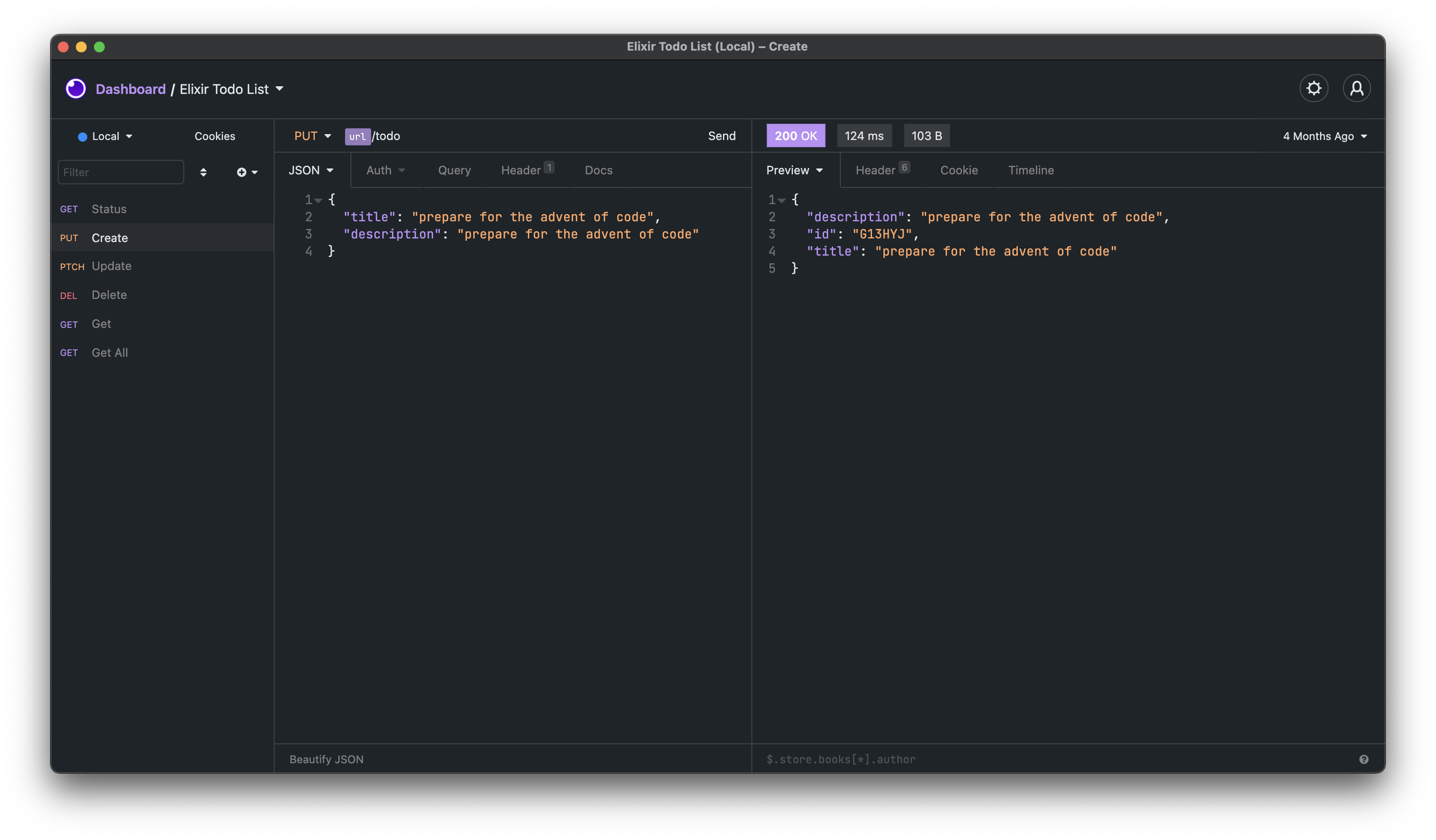Open the Dashboard link
This screenshot has width=1436, height=840.
coord(131,89)
